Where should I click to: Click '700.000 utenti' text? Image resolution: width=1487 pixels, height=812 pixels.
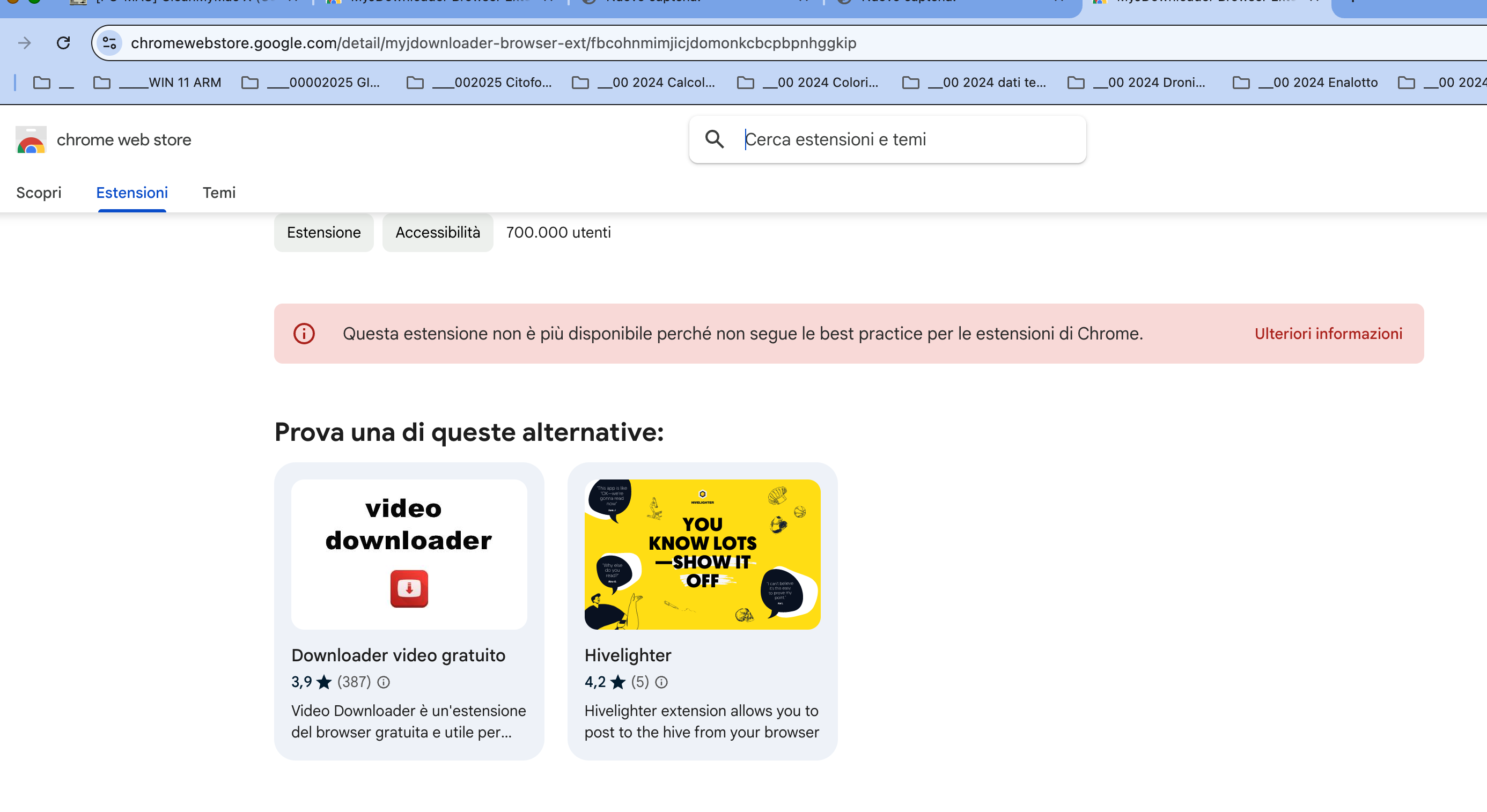tap(558, 233)
